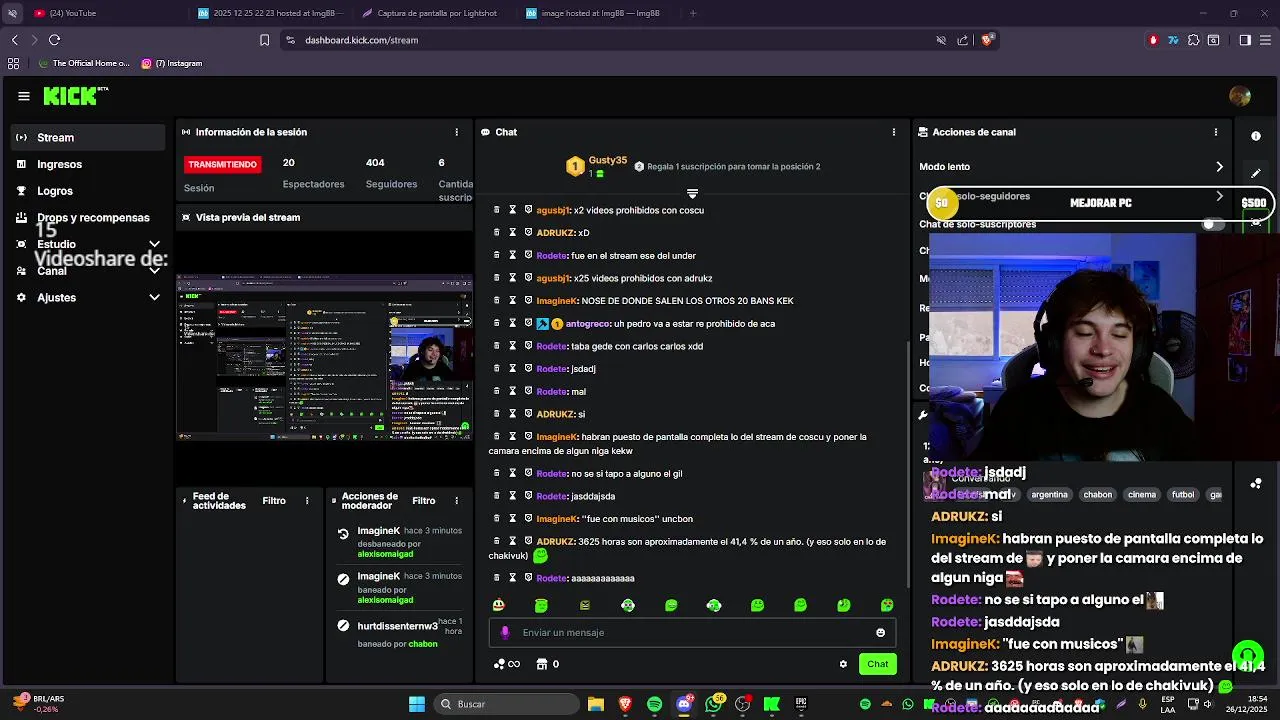Open Discord from the taskbar

(684, 704)
